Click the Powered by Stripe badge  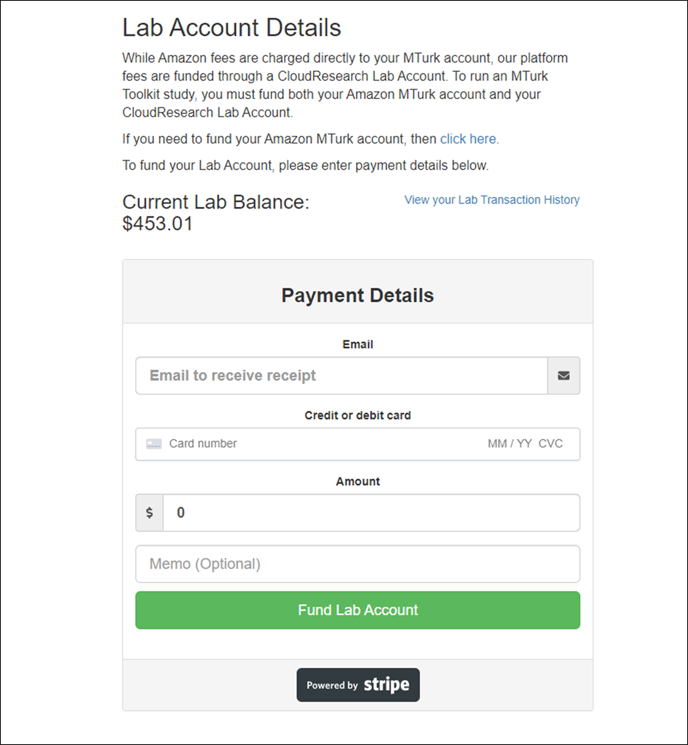coord(358,685)
